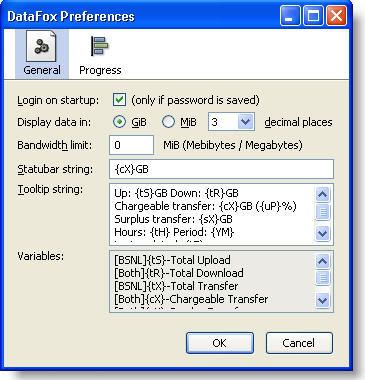The image size is (365, 380).
Task: Select the MiB radio button
Action: point(168,122)
